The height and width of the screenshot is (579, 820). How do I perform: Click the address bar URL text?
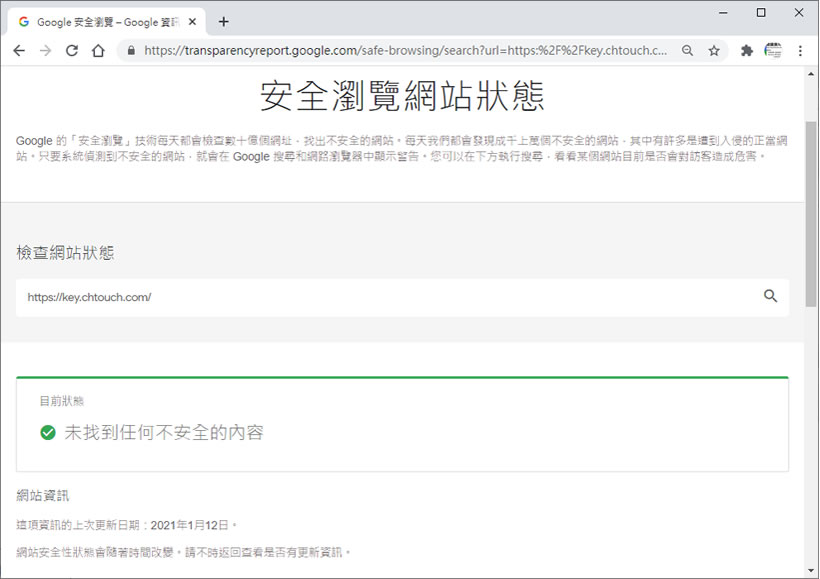400,50
